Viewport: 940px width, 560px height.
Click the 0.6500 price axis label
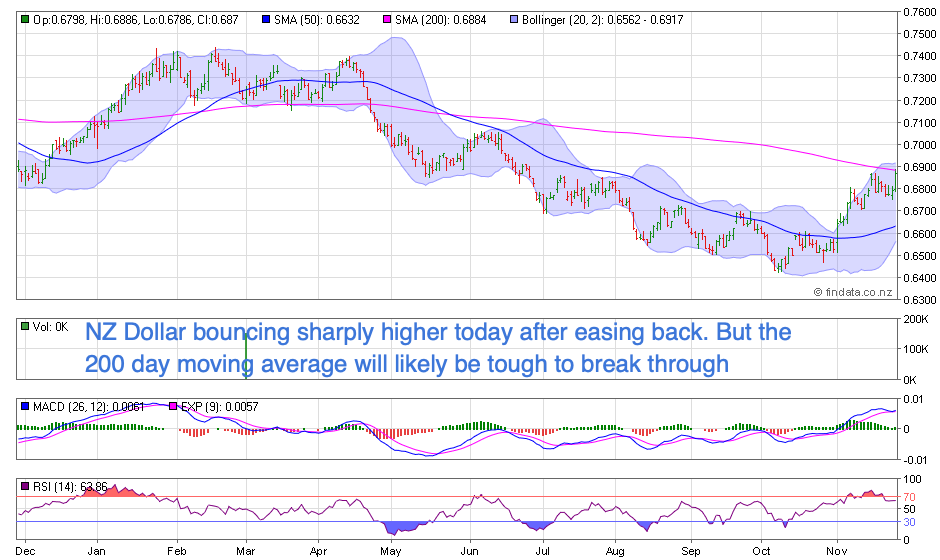(920, 255)
